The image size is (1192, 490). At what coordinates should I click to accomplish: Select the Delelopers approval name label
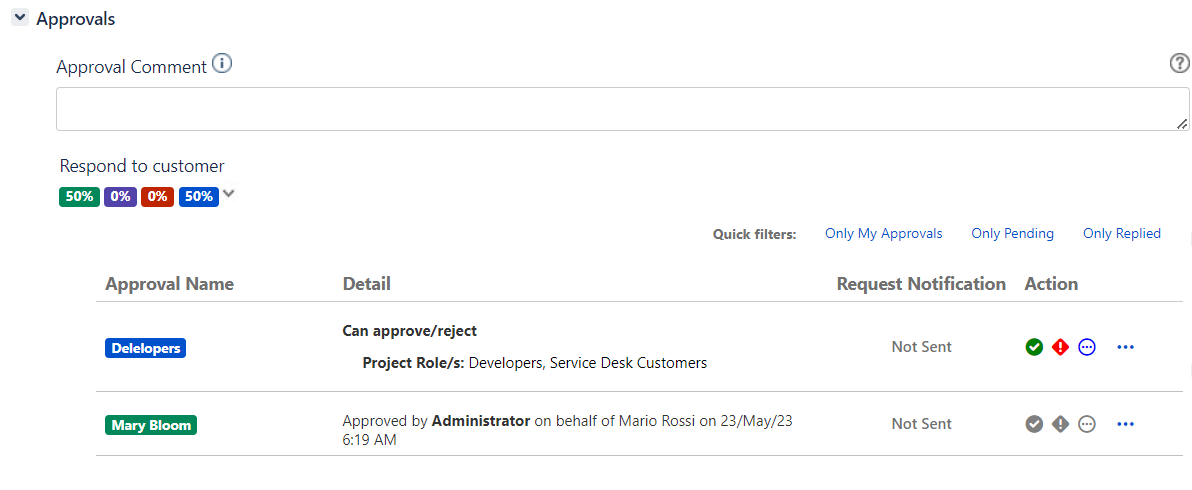pos(145,348)
